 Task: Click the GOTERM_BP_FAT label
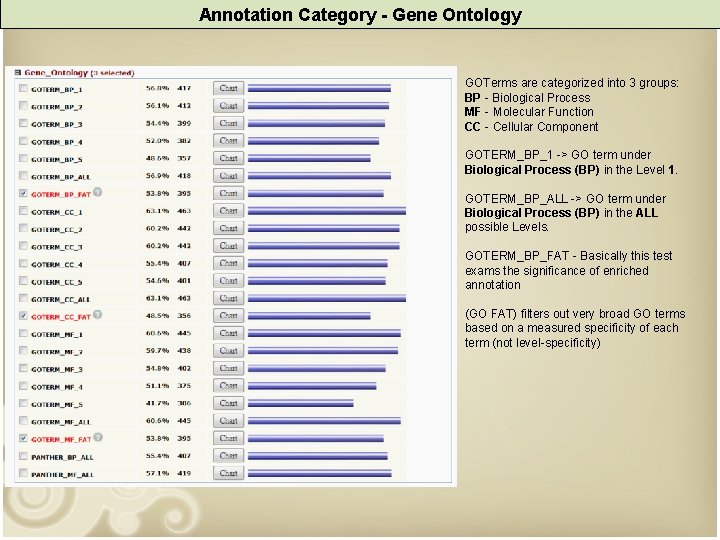coord(61,195)
